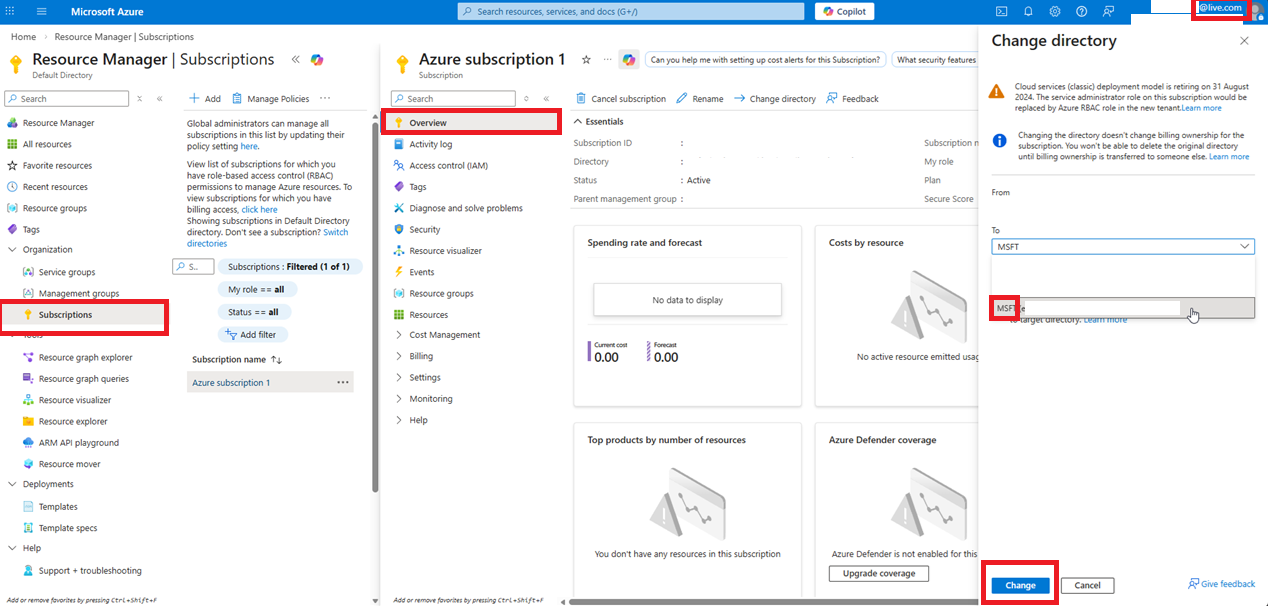Click Manage Policies

pos(271,99)
